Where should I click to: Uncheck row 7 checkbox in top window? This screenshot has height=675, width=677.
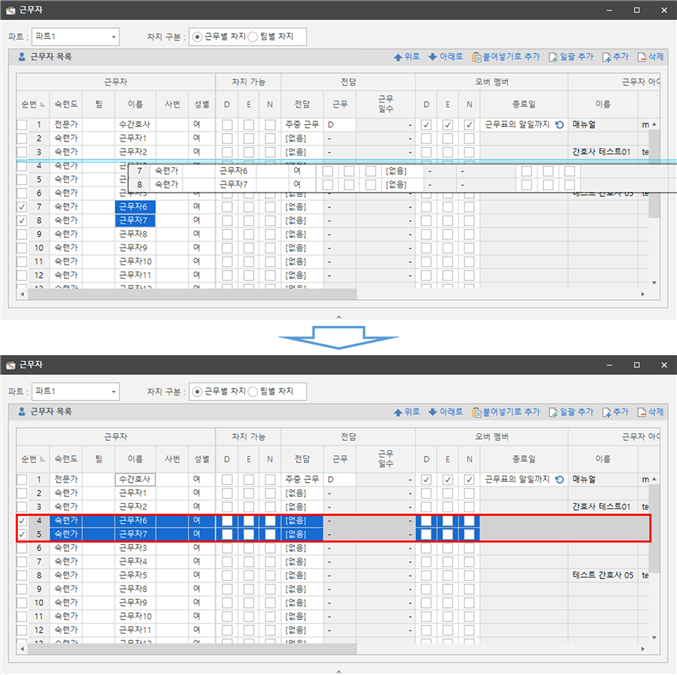22,206
